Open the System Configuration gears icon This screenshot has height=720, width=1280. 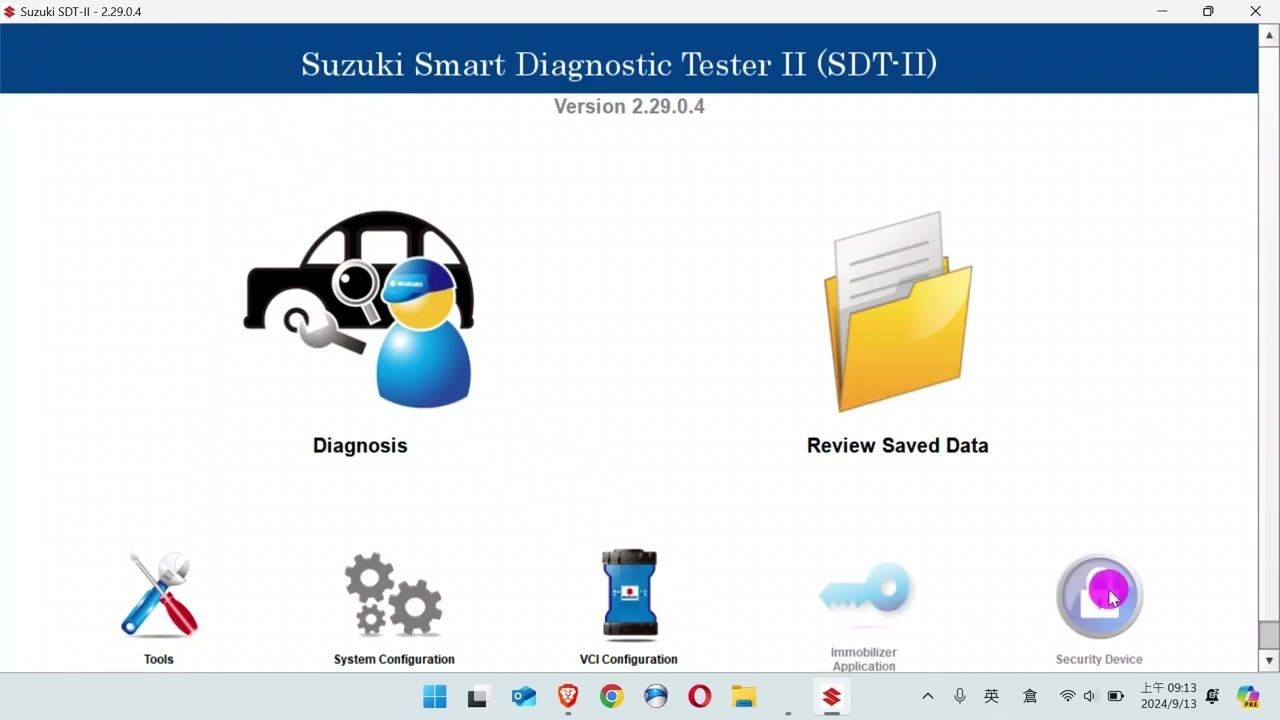pos(394,594)
